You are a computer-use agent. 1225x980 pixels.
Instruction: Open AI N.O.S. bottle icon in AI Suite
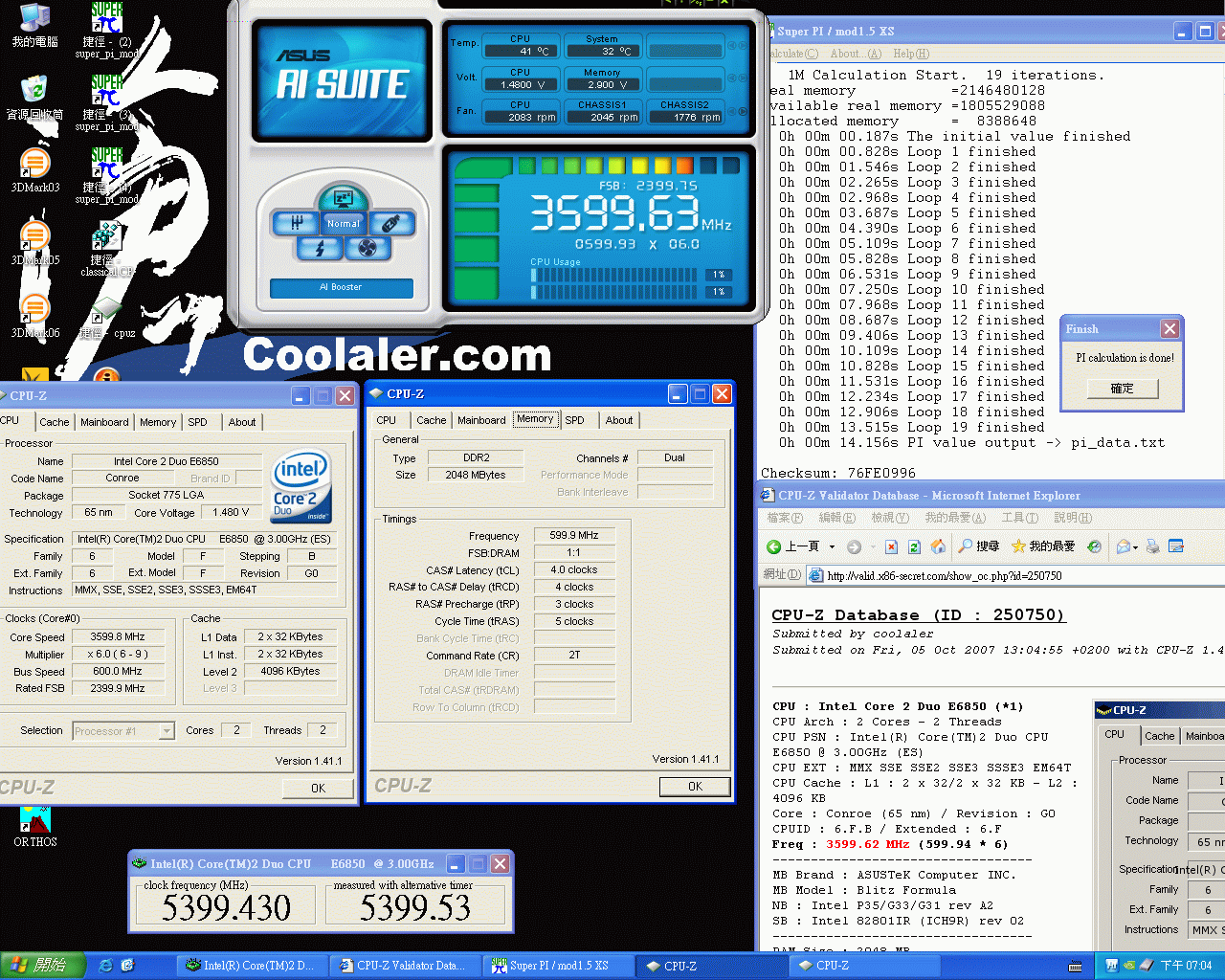[391, 223]
